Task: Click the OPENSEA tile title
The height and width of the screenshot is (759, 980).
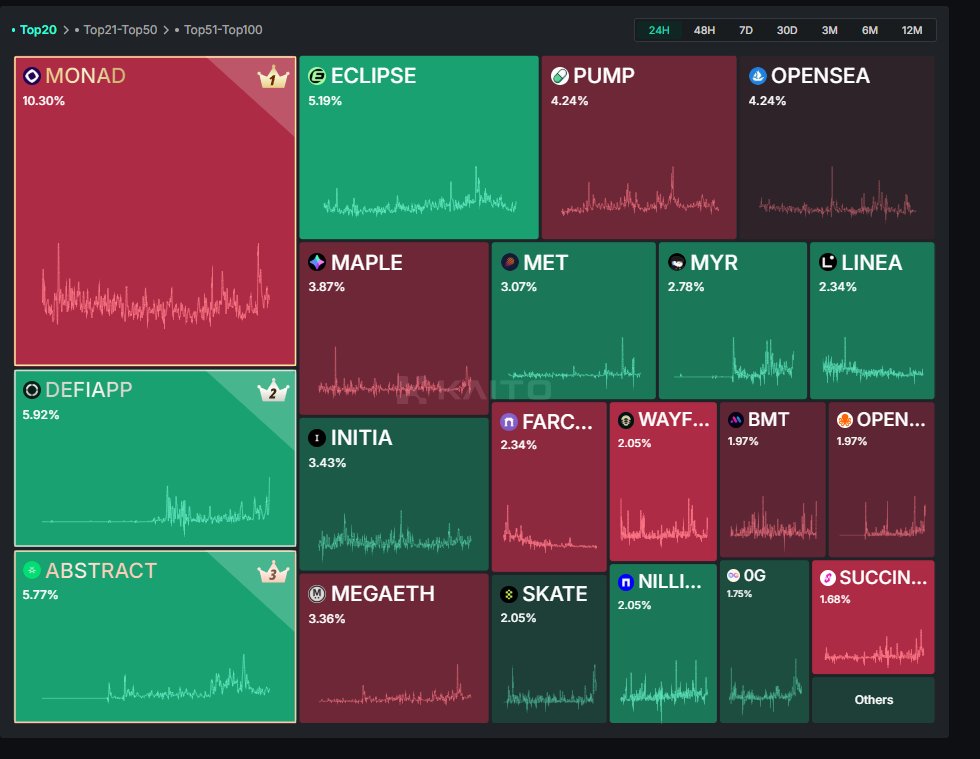Action: (x=820, y=76)
